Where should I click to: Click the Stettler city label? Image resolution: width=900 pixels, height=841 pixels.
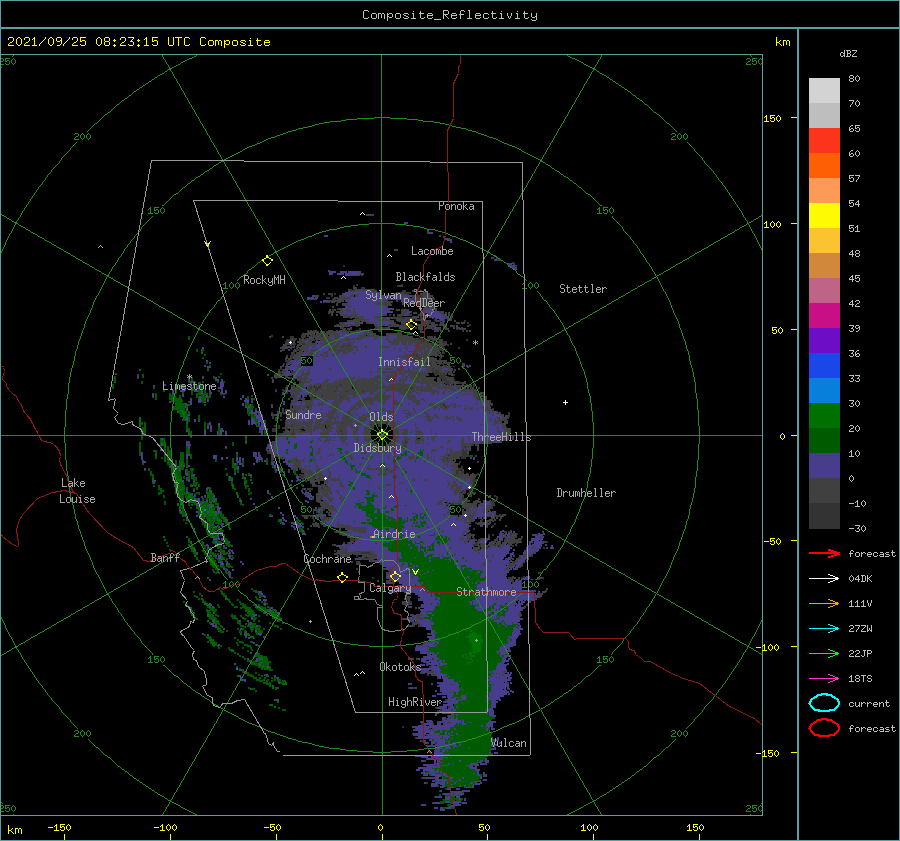583,289
